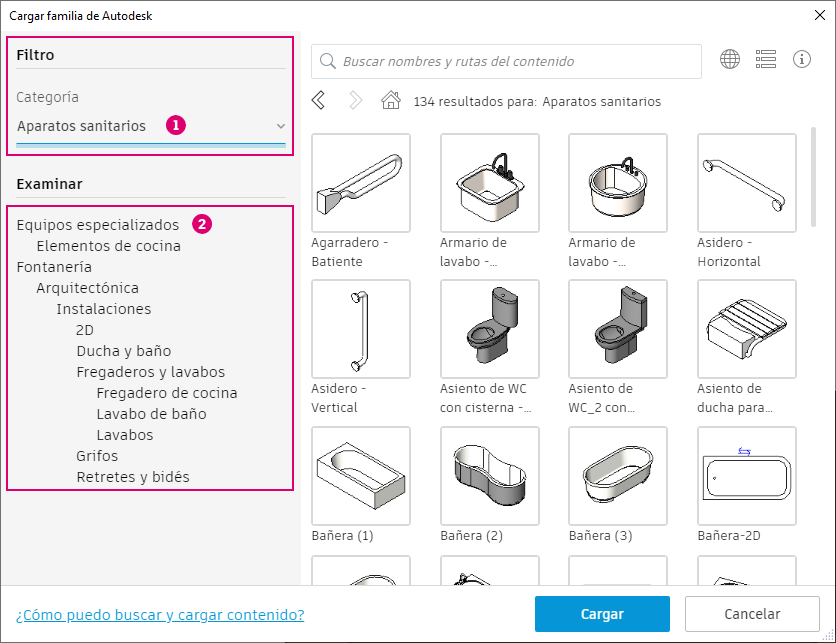Select Aparatos sanitarios category combo box
The image size is (836, 643).
point(151,126)
